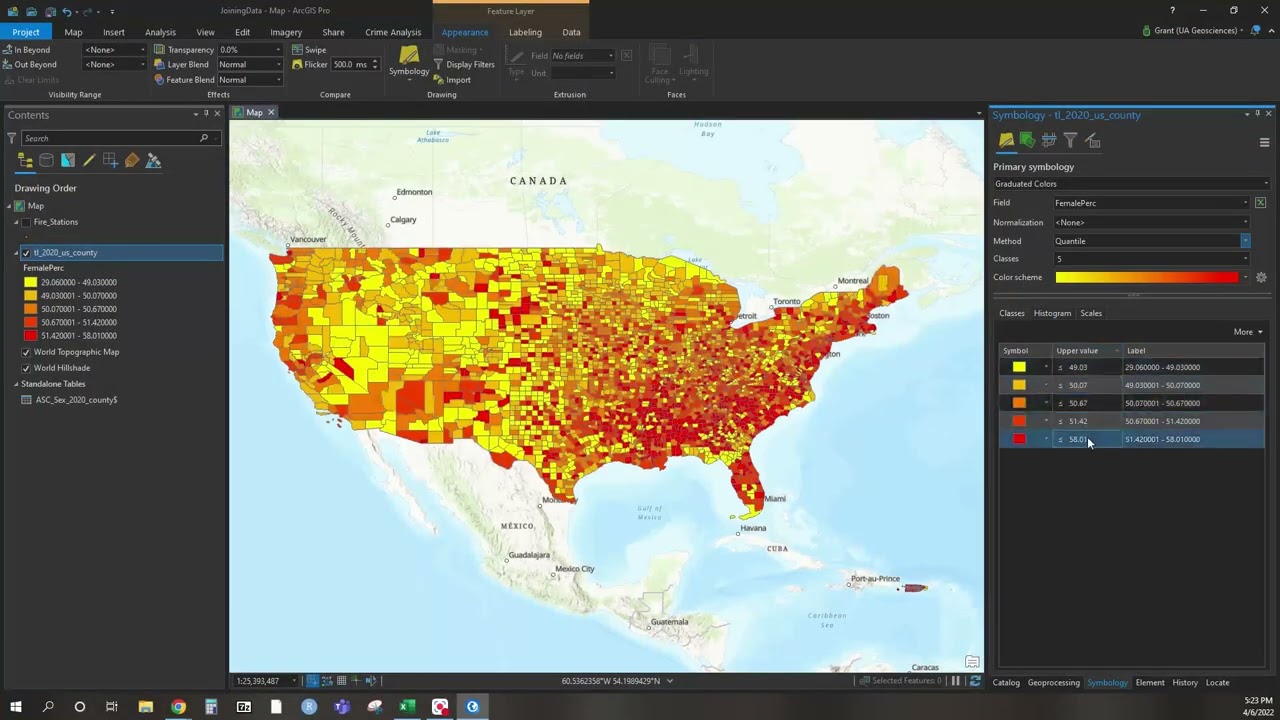Screen dimensions: 1280x720
Task: Open the Locate pane tab
Action: pyautogui.click(x=1217, y=683)
